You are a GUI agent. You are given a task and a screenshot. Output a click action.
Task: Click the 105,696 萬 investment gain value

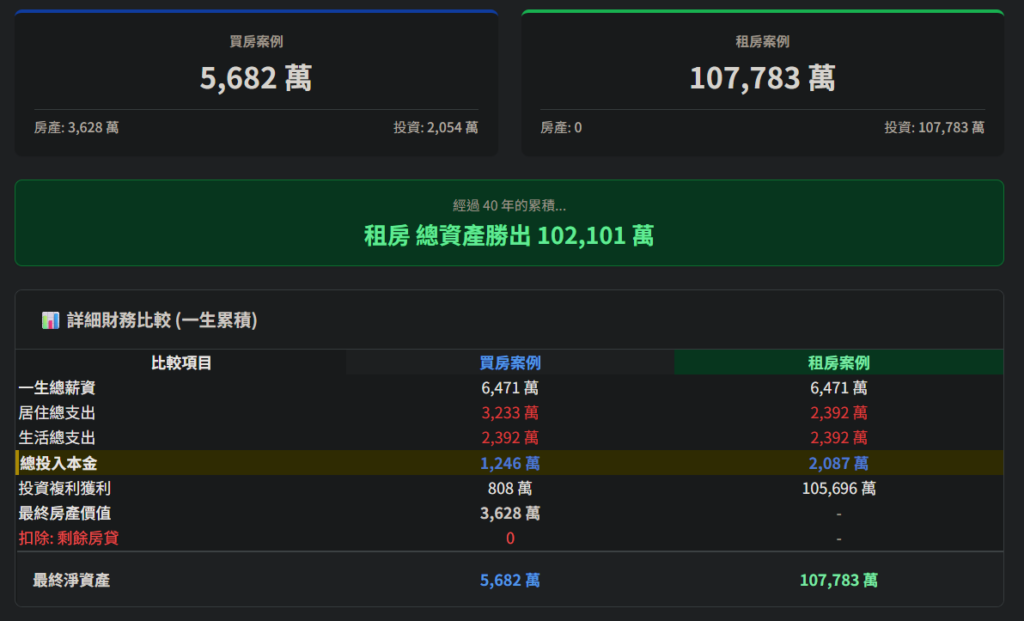pyautogui.click(x=838, y=489)
